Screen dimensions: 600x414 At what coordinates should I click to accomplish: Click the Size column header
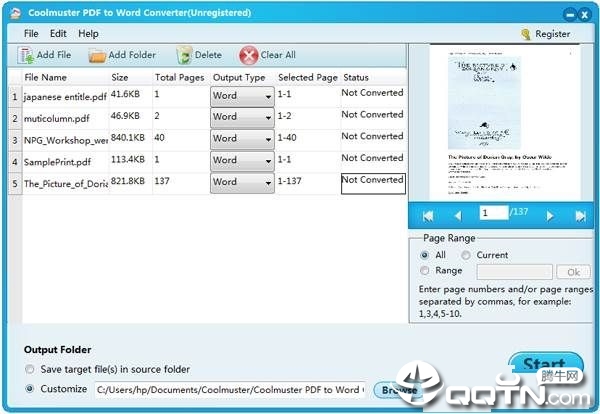tap(120, 78)
